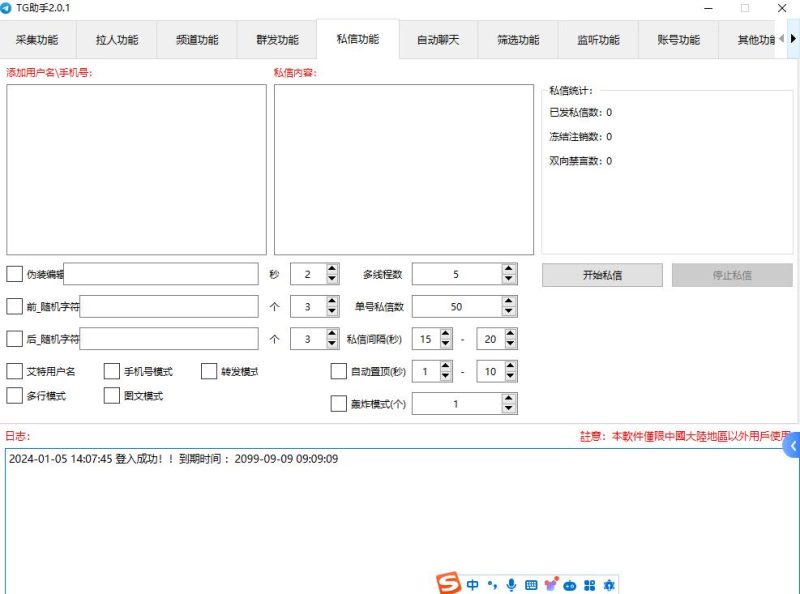
Task: Enable the 伪装编辑 checkbox
Action: 14,273
